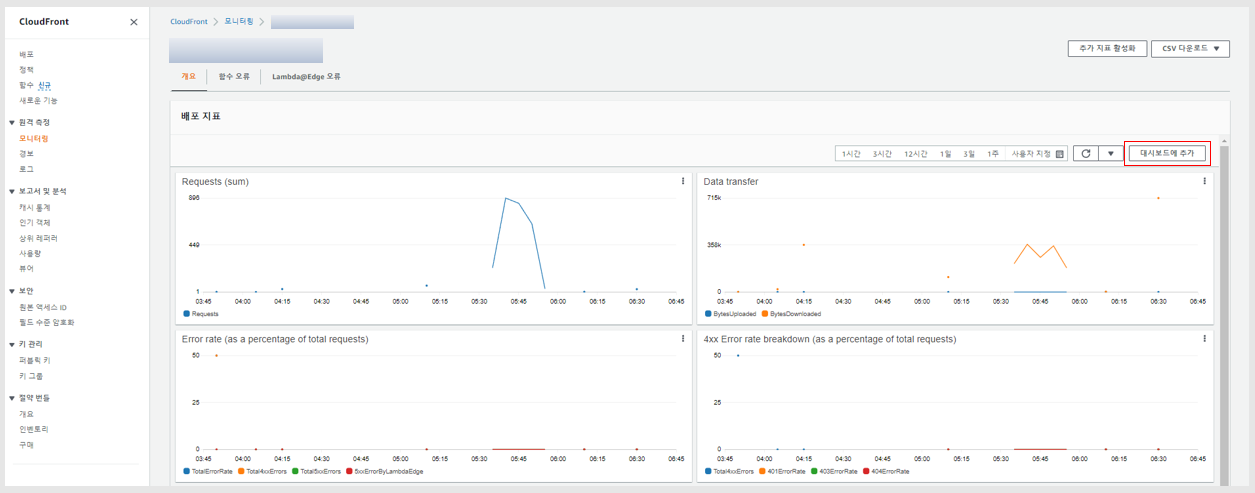Toggle the Total4xxErrors legend swatch
This screenshot has height=493, width=1255.
[240, 471]
